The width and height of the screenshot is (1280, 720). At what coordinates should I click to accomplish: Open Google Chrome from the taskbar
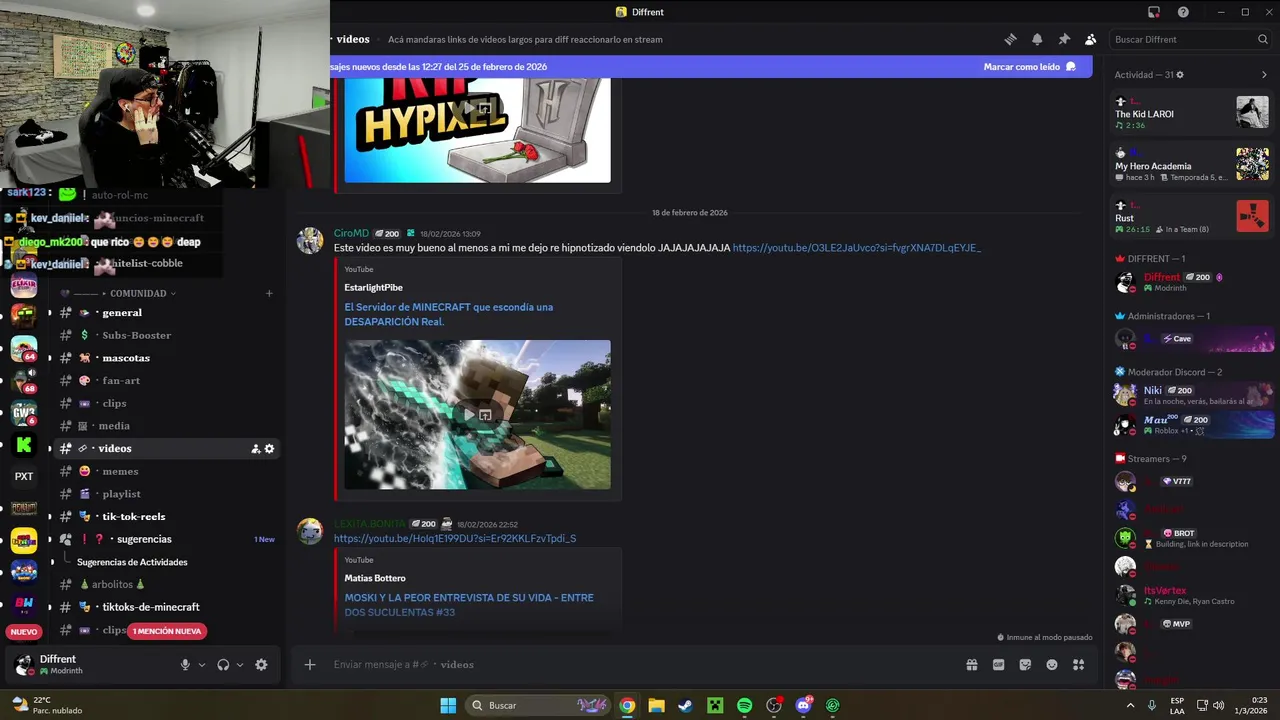pyautogui.click(x=627, y=705)
